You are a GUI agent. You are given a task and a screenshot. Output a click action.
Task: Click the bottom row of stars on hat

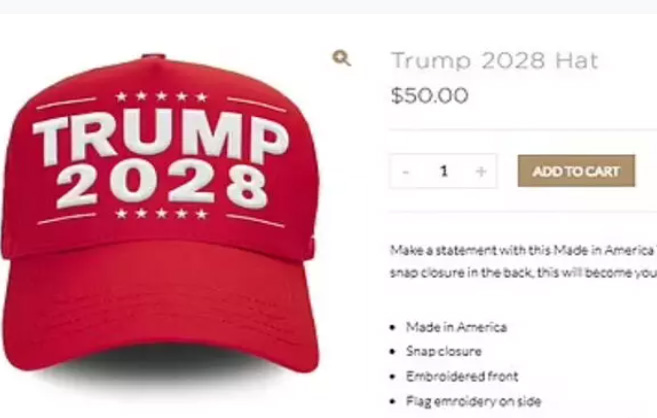point(161,214)
